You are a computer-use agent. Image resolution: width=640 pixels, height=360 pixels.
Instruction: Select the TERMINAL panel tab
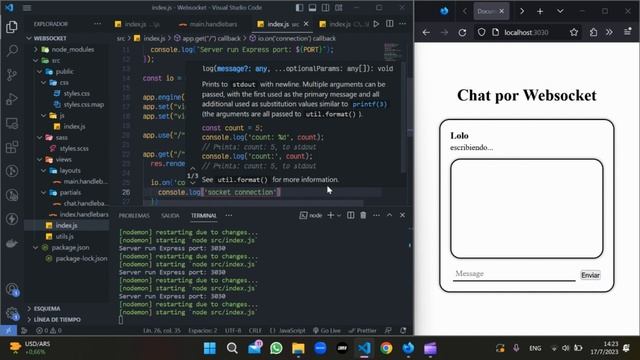coord(204,216)
